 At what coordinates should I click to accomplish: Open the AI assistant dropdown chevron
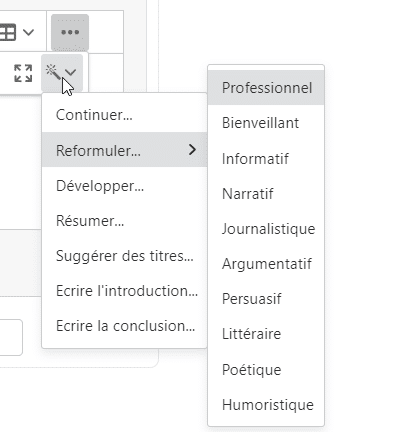coord(71,72)
